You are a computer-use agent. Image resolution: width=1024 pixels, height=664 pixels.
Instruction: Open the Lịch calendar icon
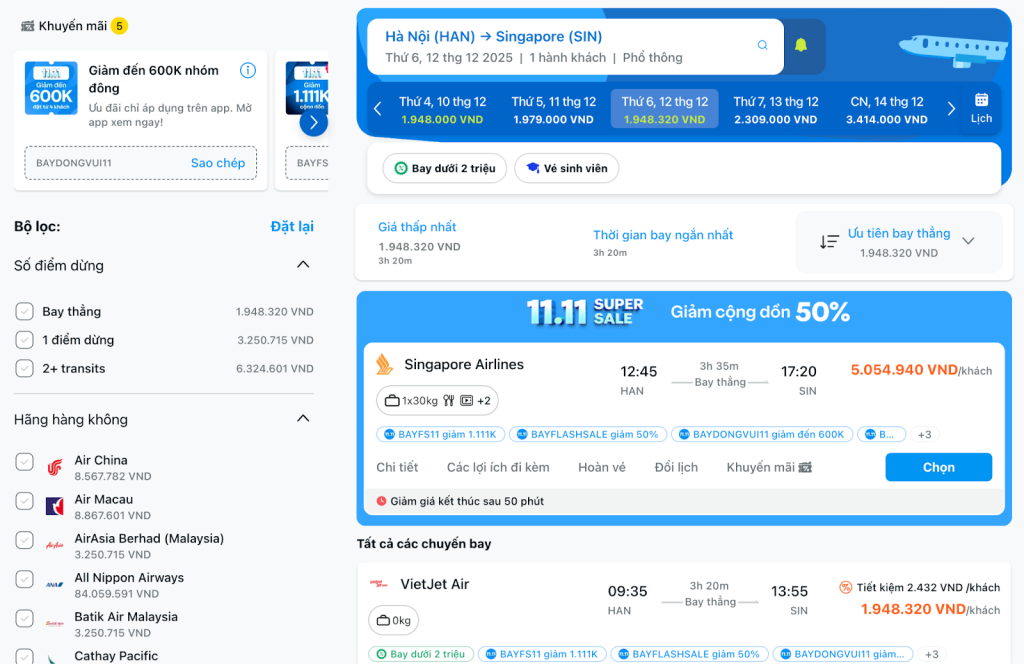tap(981, 108)
